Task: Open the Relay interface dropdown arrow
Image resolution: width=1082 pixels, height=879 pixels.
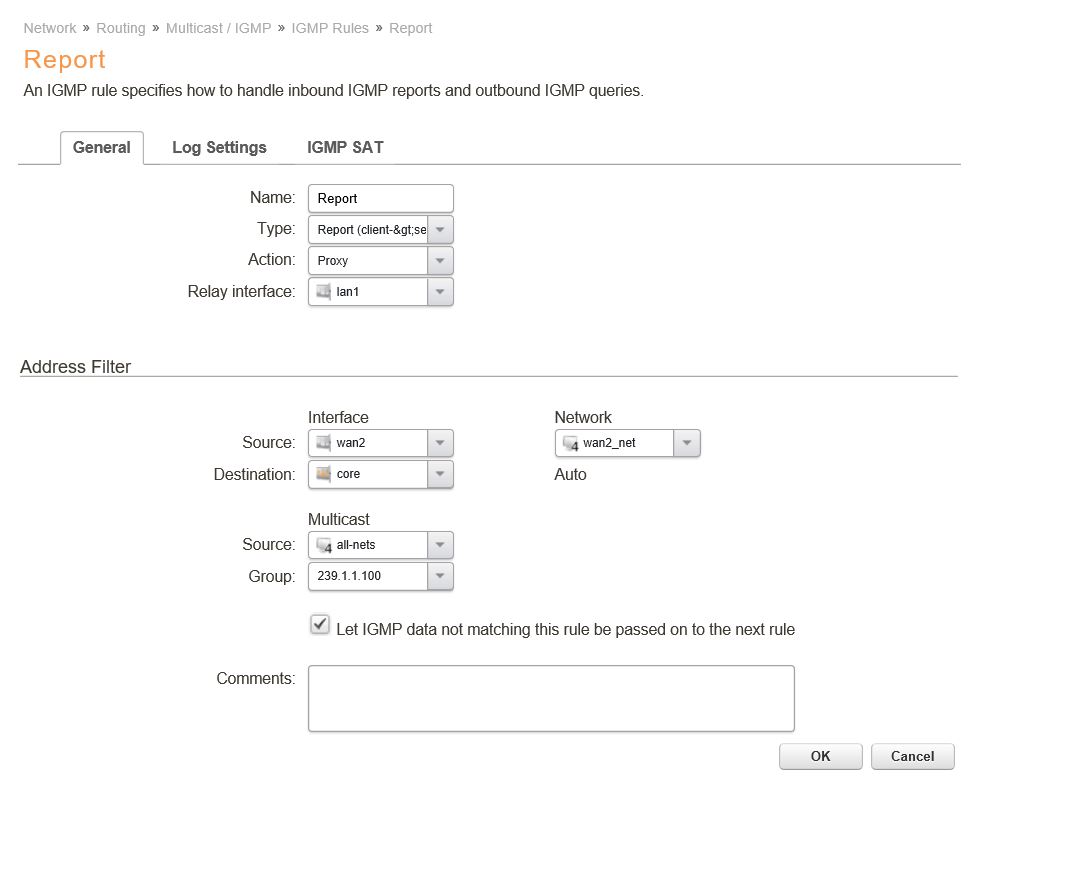Action: pyautogui.click(x=440, y=292)
